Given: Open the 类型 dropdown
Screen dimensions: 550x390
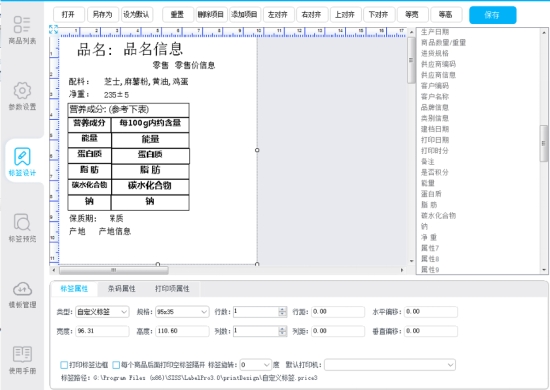Looking at the screenshot, I should tap(102, 312).
